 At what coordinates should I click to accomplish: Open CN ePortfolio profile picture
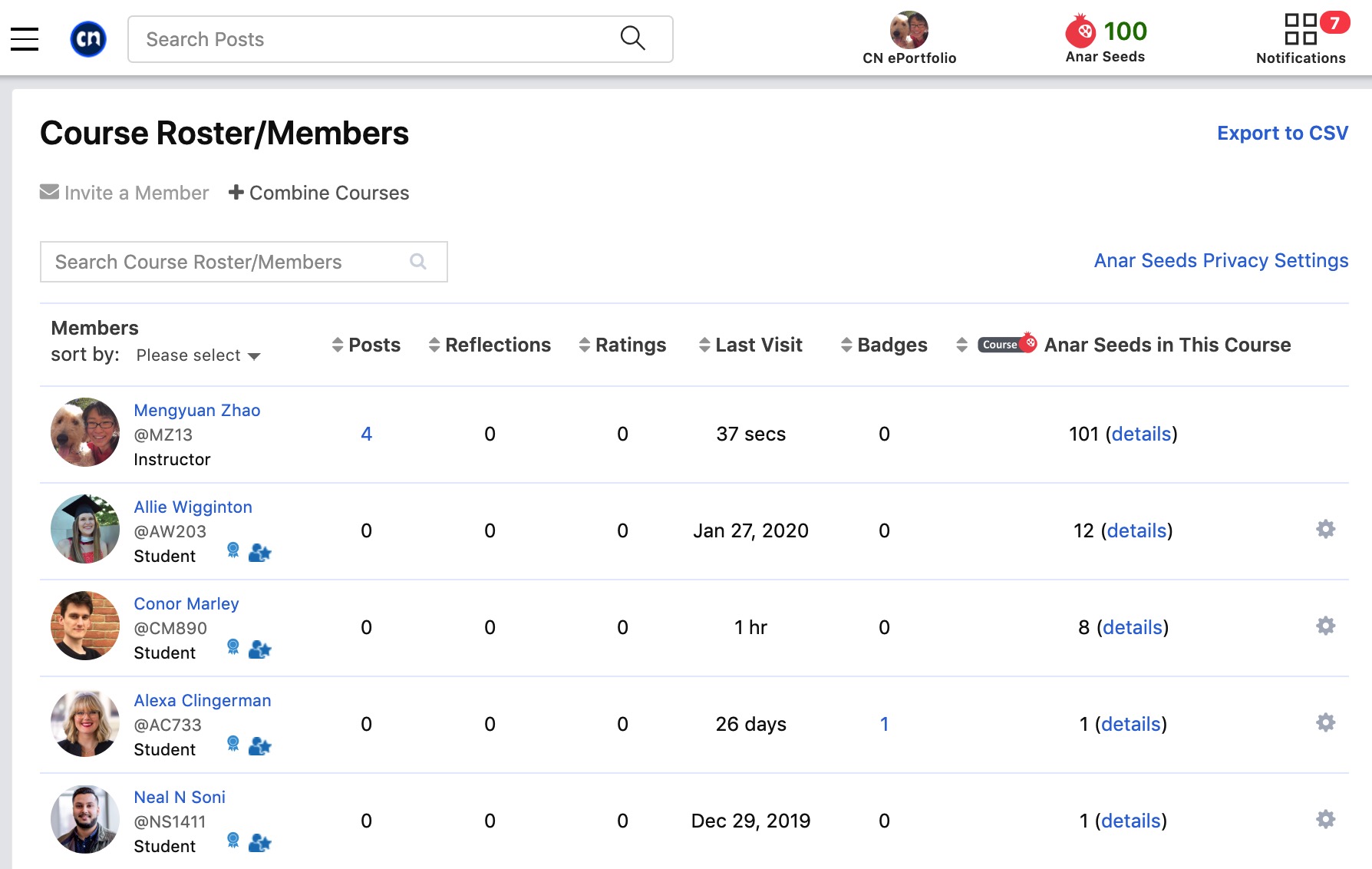coord(909,30)
